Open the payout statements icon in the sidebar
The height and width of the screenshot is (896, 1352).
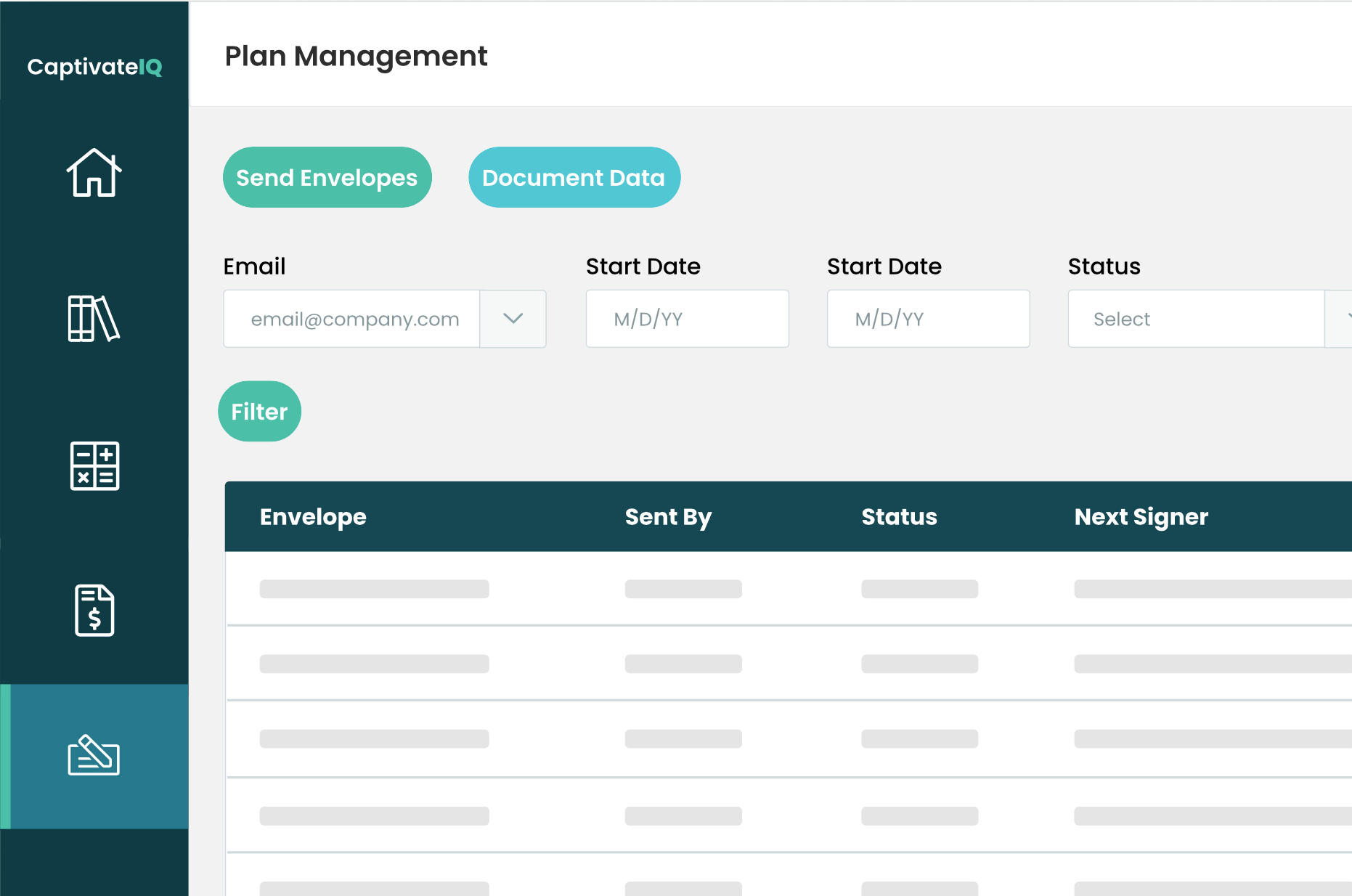[x=93, y=611]
